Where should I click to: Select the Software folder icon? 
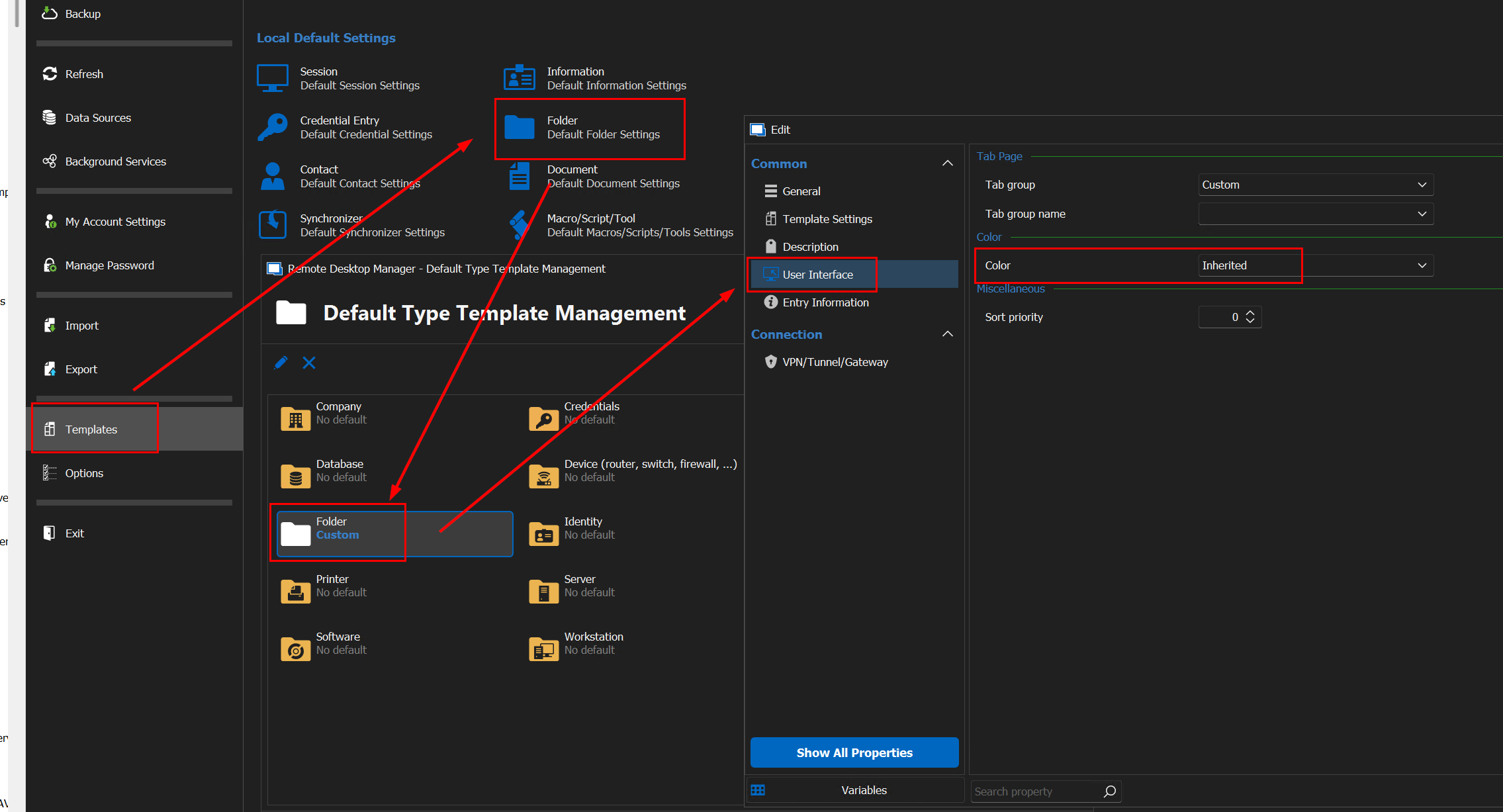[296, 649]
